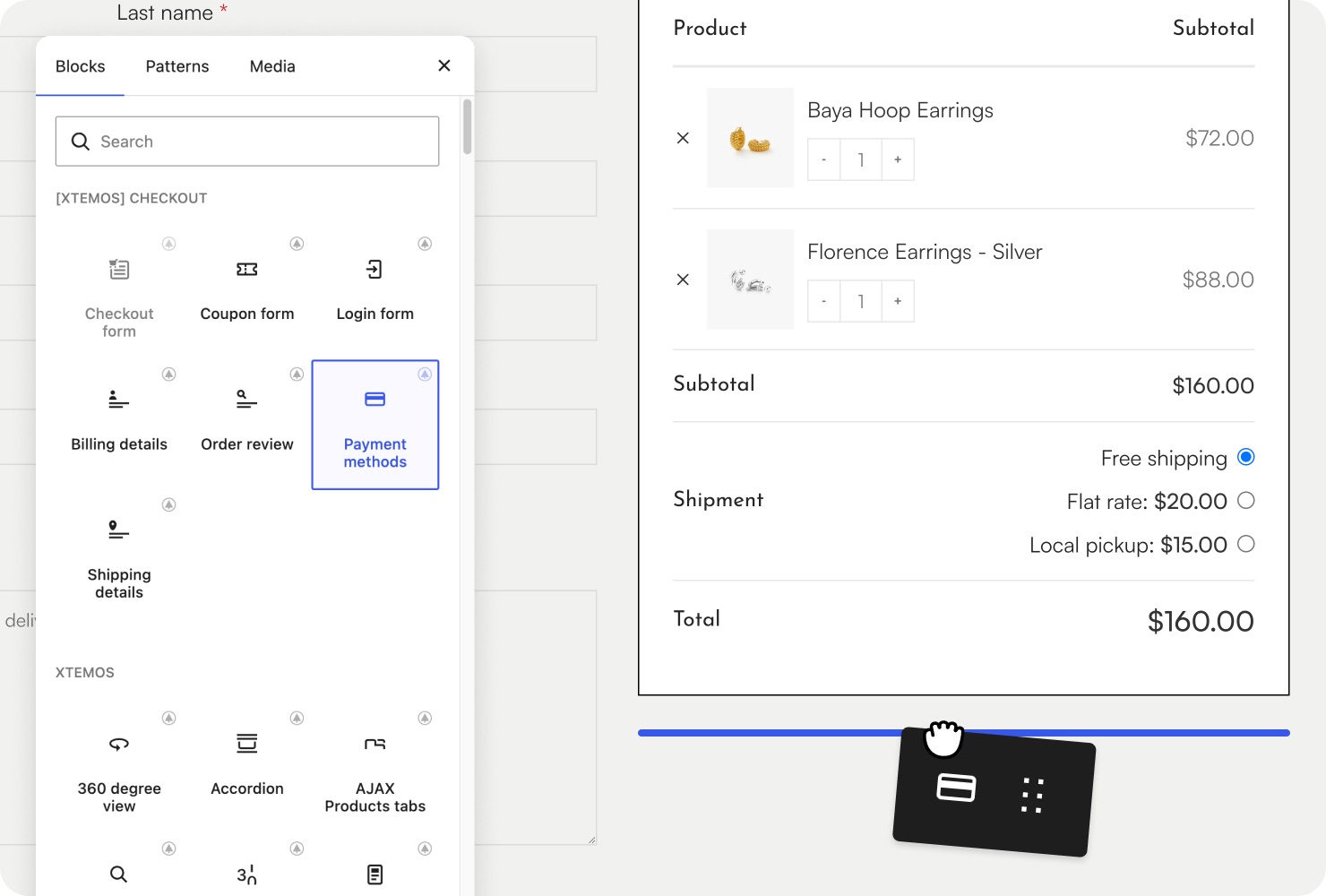Click the [XTEMOS] CHECKOUT section heading
Image resolution: width=1326 pixels, height=896 pixels.
click(132, 198)
